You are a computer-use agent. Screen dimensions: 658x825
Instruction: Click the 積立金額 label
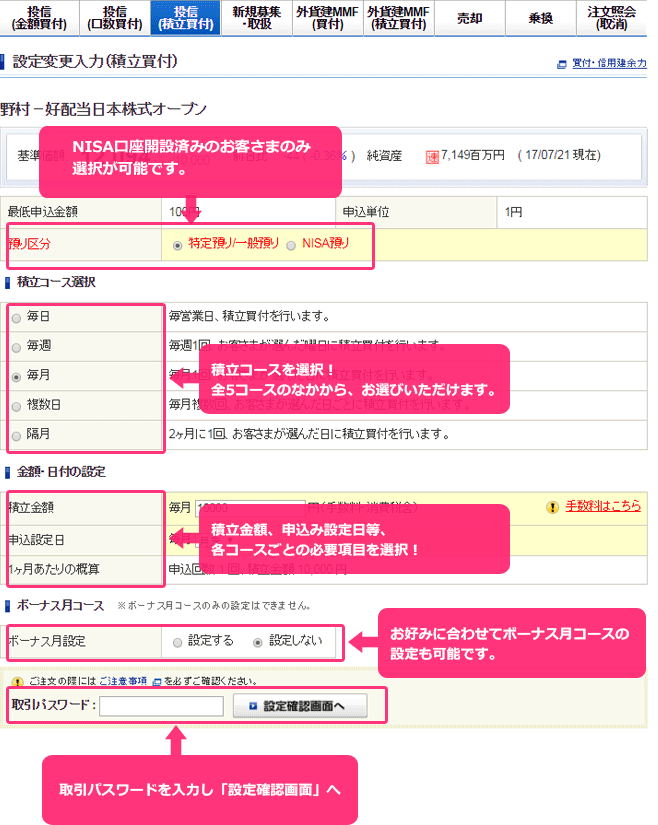[x=31, y=507]
